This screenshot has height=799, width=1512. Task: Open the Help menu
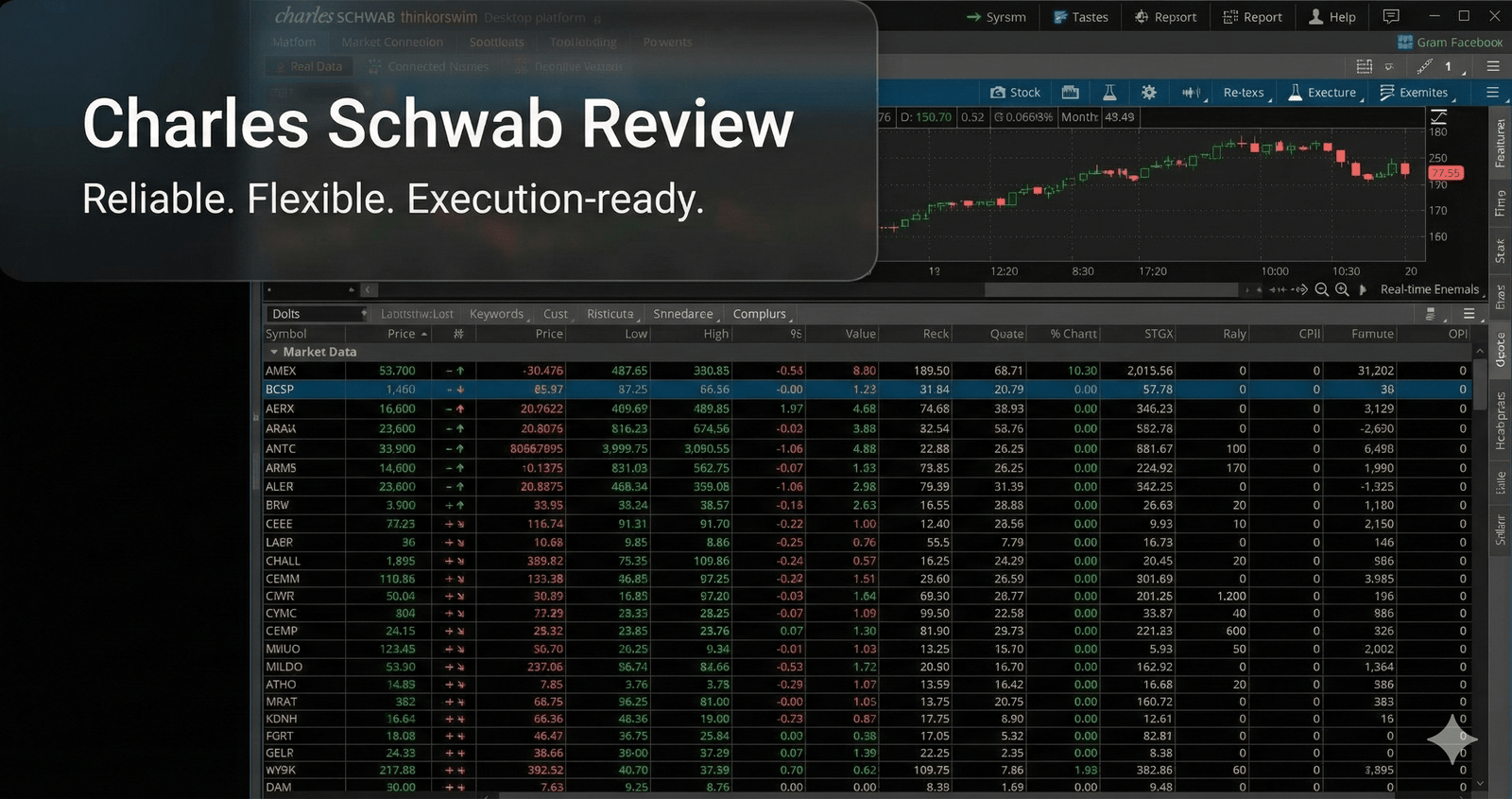[1332, 17]
